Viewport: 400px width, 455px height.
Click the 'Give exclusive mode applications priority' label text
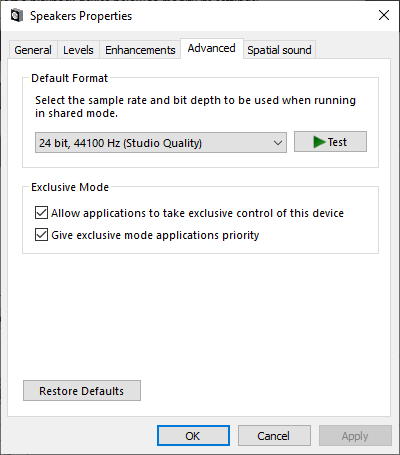point(155,235)
